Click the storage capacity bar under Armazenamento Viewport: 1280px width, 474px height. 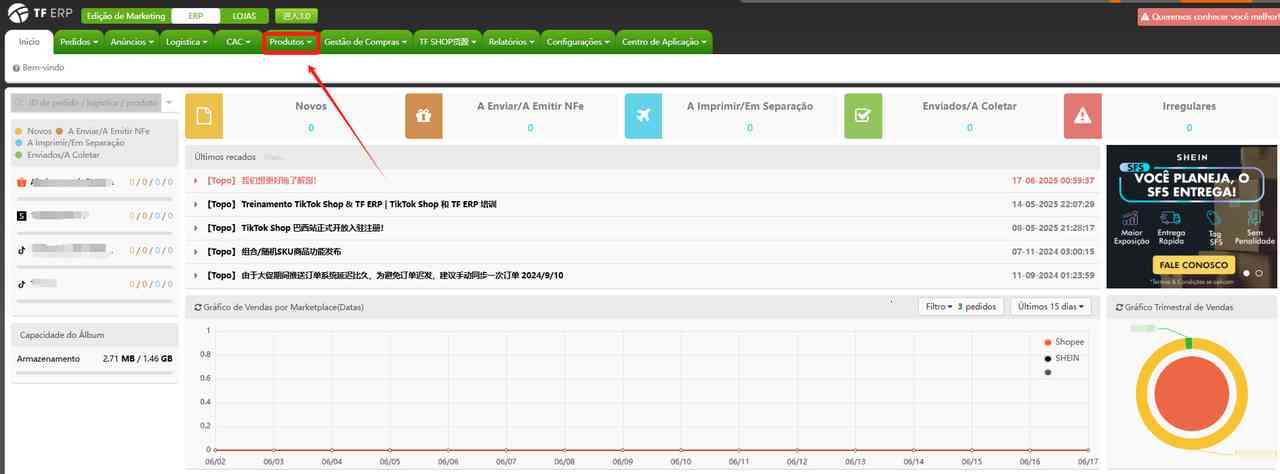tap(94, 372)
